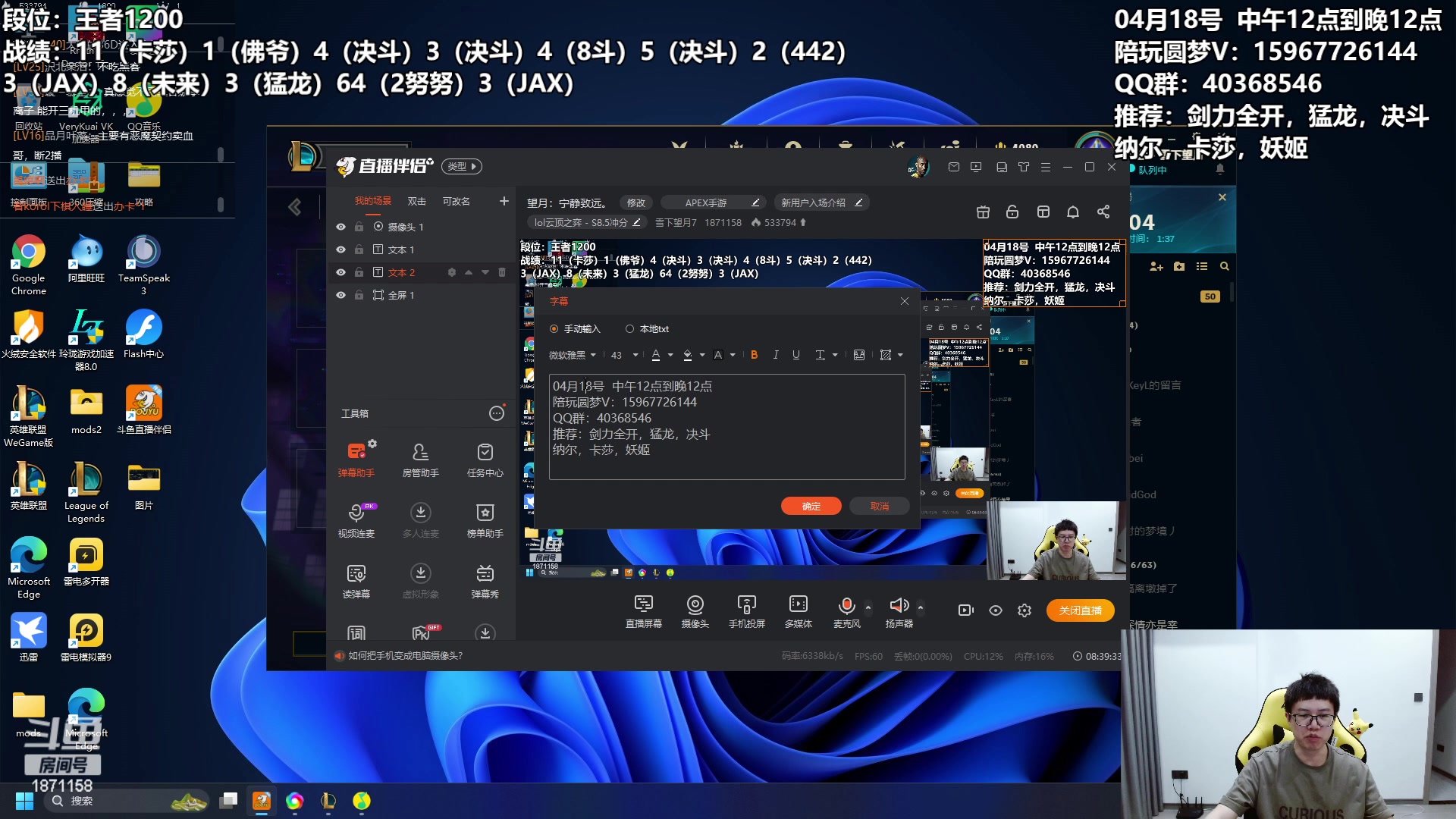This screenshot has height=819, width=1456.
Task: Select the 文本 1 source row
Action: click(x=421, y=249)
